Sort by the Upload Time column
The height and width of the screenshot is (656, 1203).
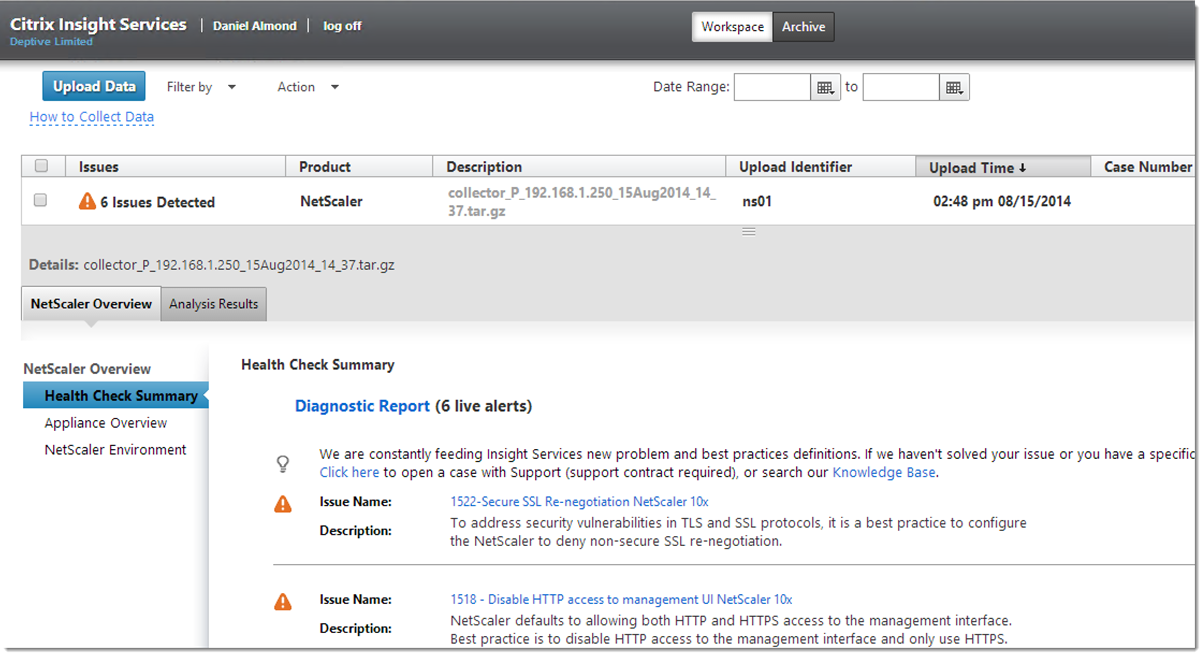pyautogui.click(x=1002, y=167)
